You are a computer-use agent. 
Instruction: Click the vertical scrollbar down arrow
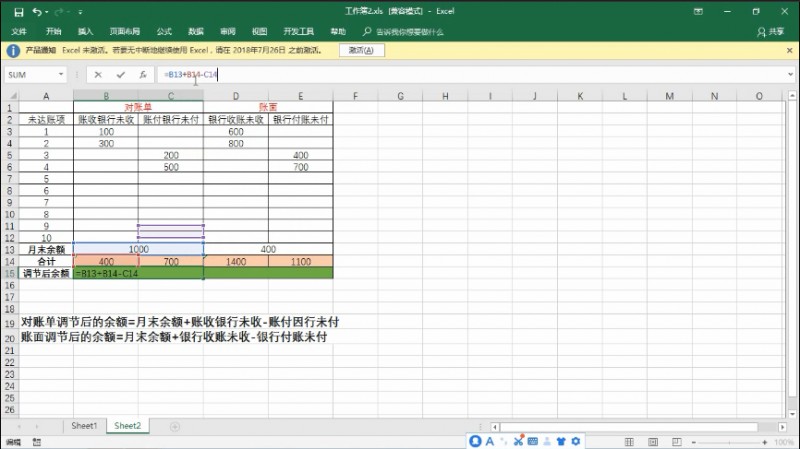coord(792,414)
